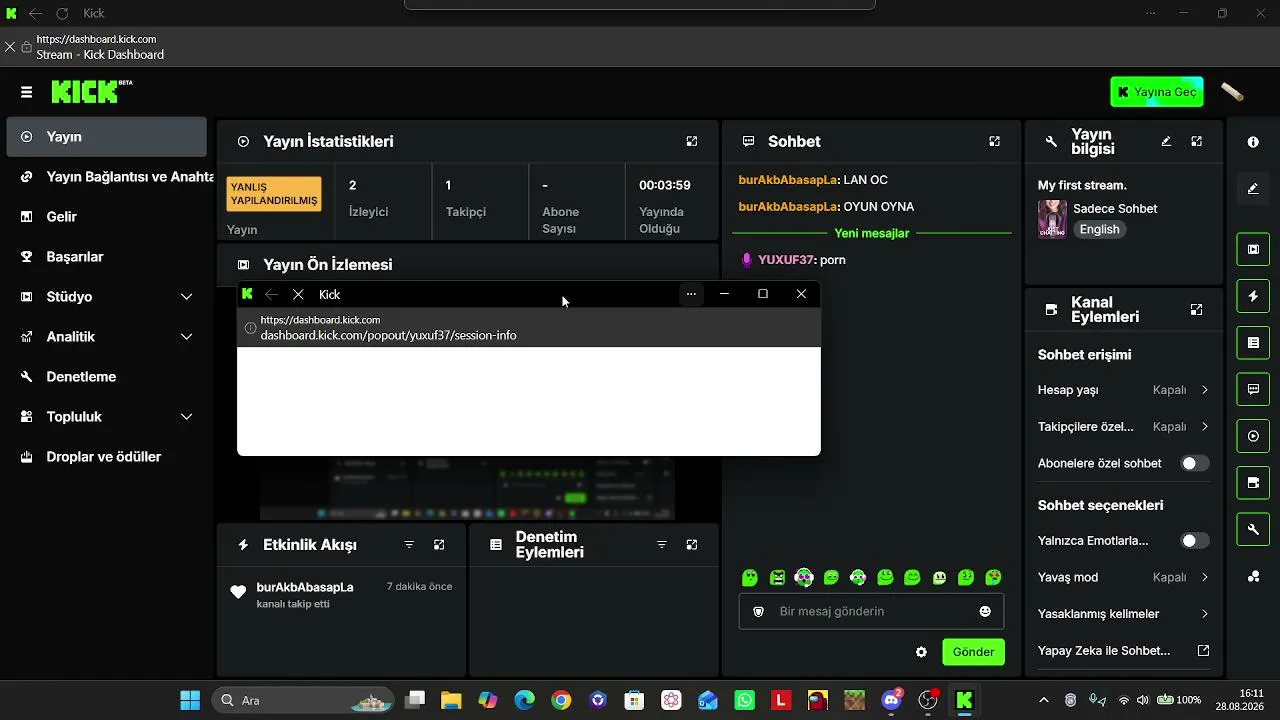View site info icon in the popout address bar
Viewport: 1280px width, 720px height.
click(x=250, y=328)
